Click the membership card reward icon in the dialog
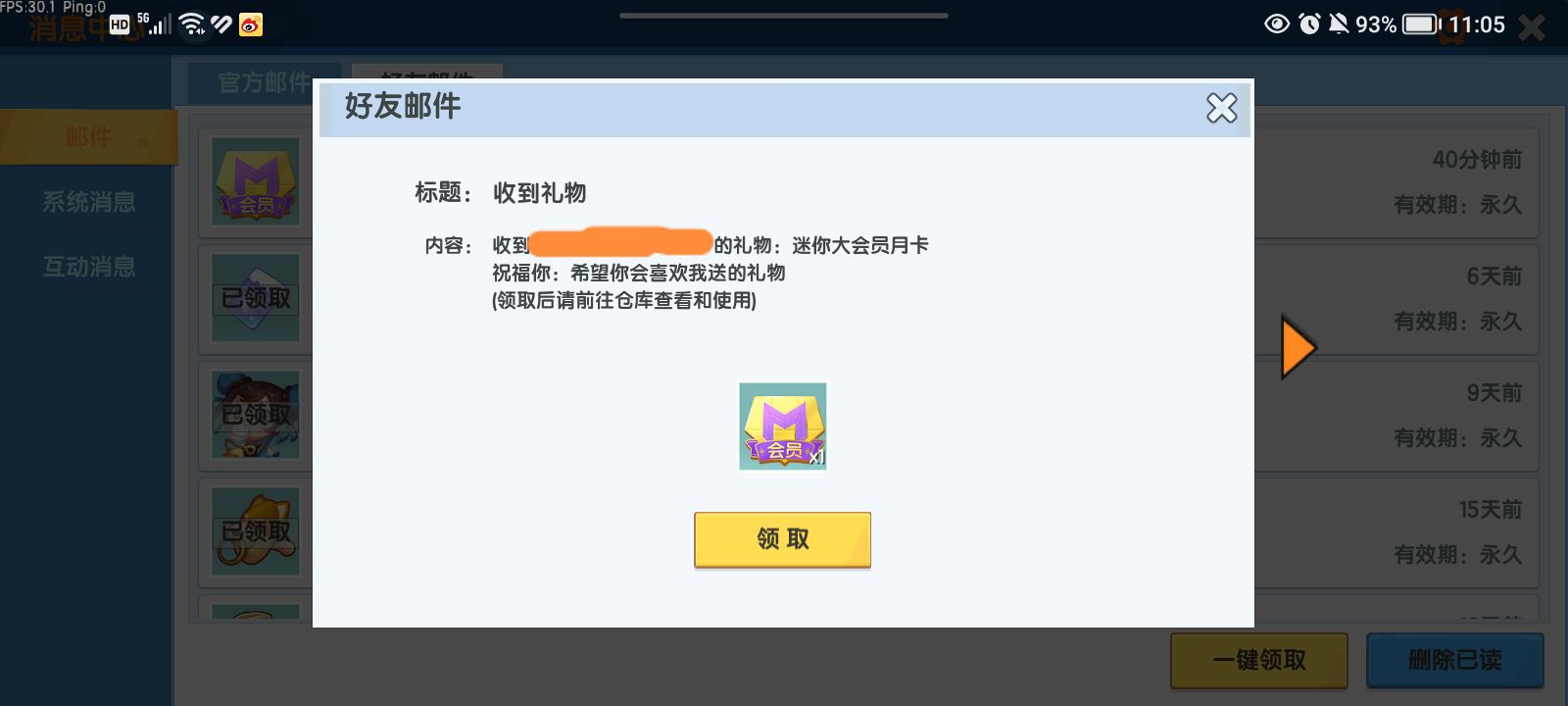The height and width of the screenshot is (706, 1568). click(783, 427)
